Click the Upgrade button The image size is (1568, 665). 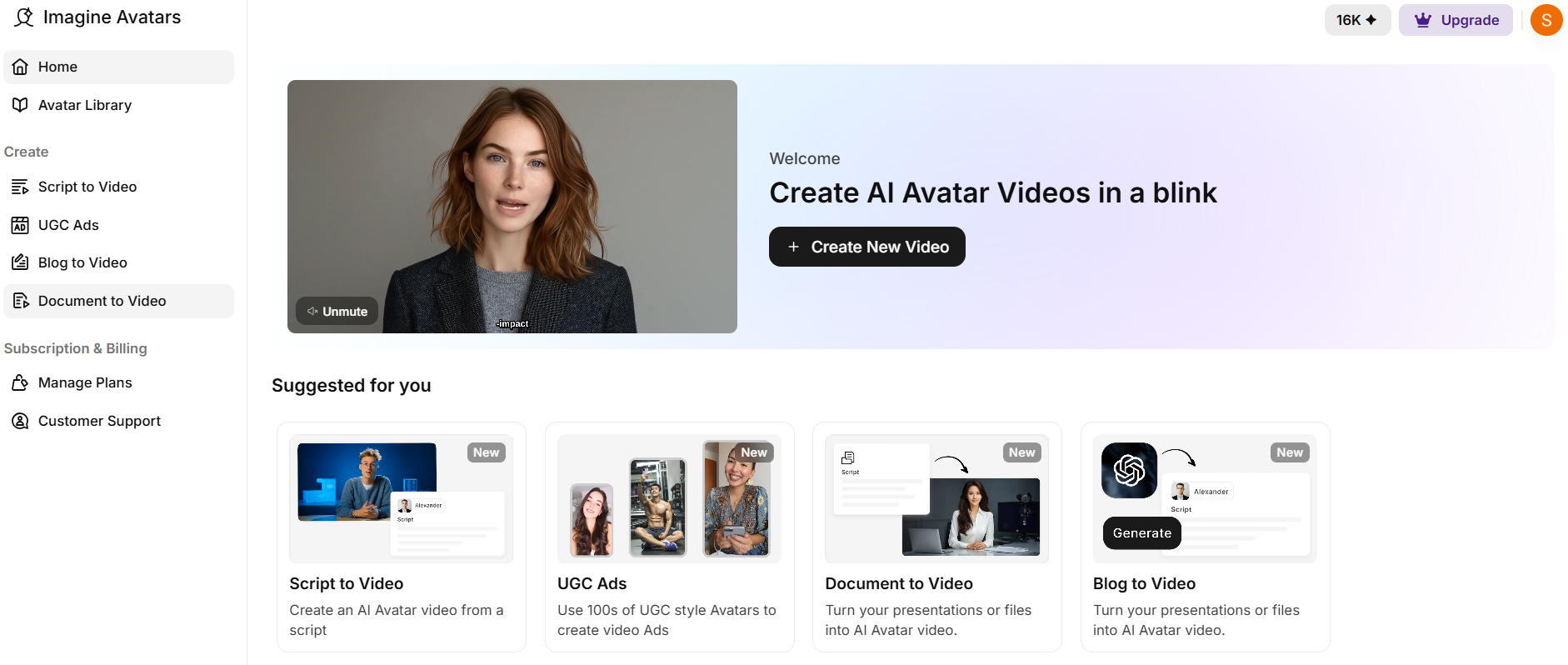(x=1456, y=20)
